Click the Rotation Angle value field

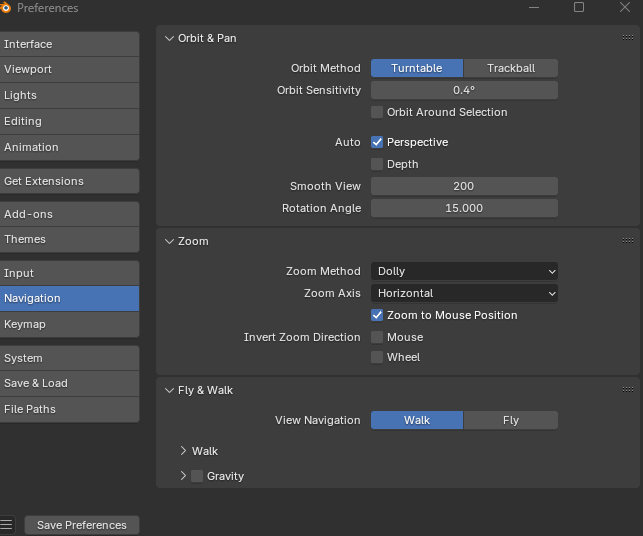click(x=464, y=208)
